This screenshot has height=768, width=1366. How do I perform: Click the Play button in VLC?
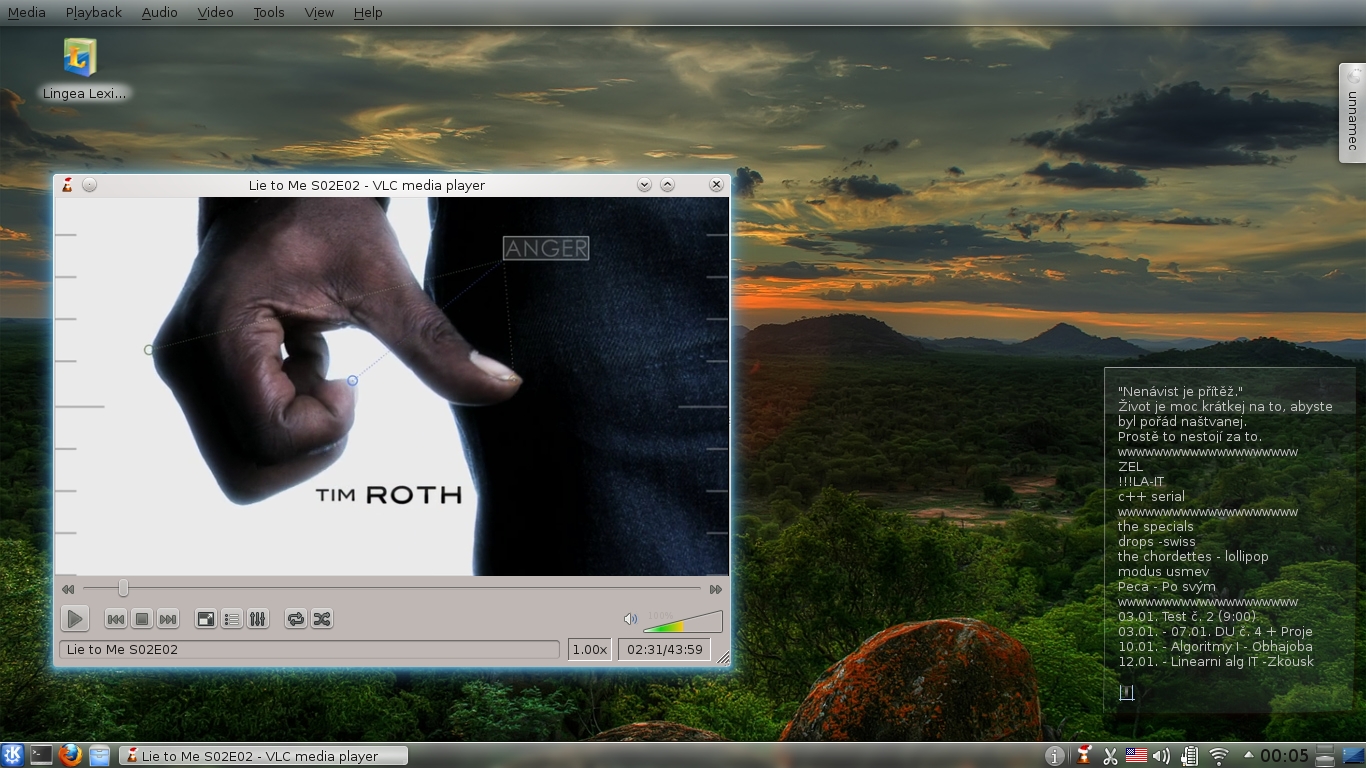point(75,619)
